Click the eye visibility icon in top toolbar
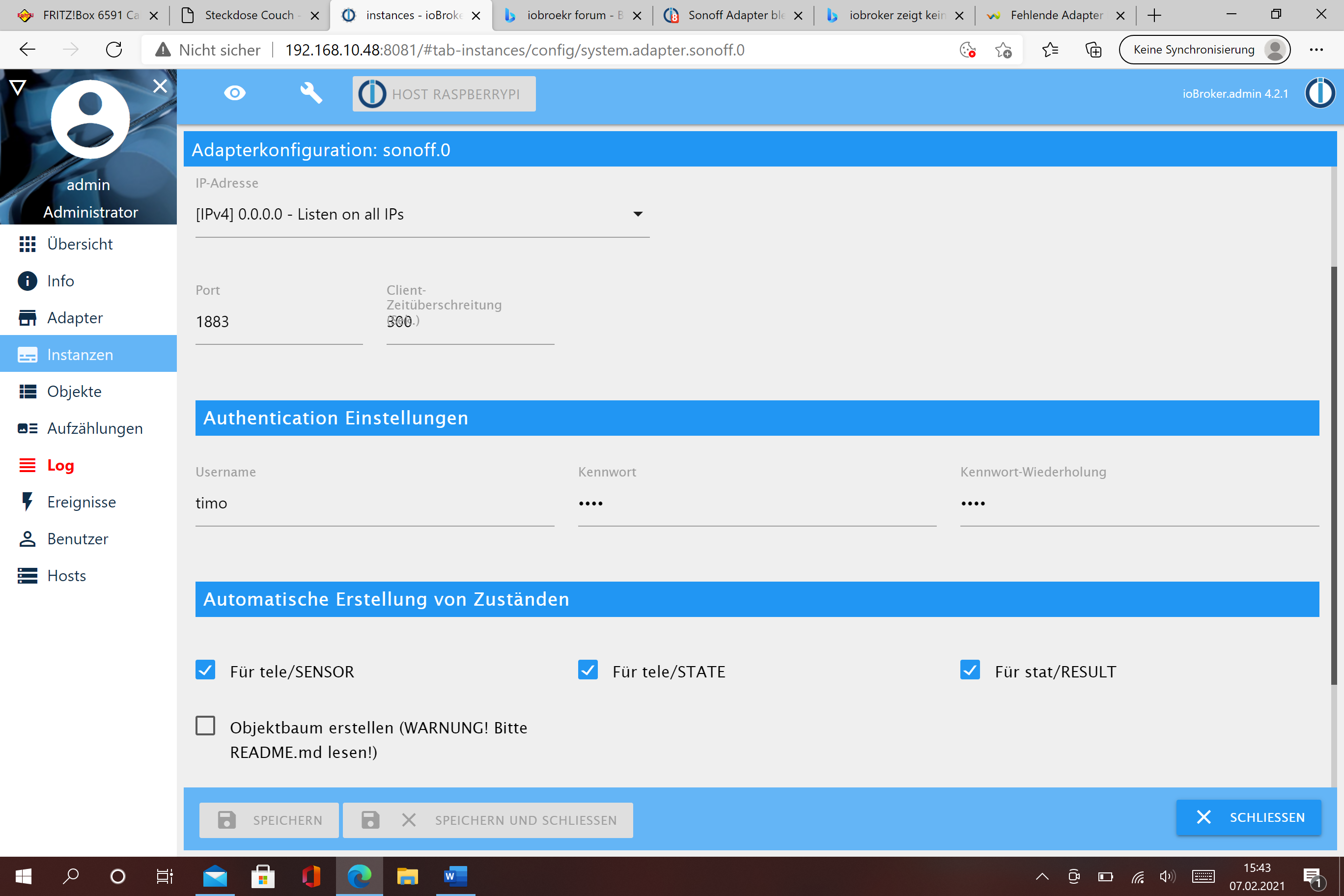Screen dimensions: 1344x896 (x=234, y=93)
